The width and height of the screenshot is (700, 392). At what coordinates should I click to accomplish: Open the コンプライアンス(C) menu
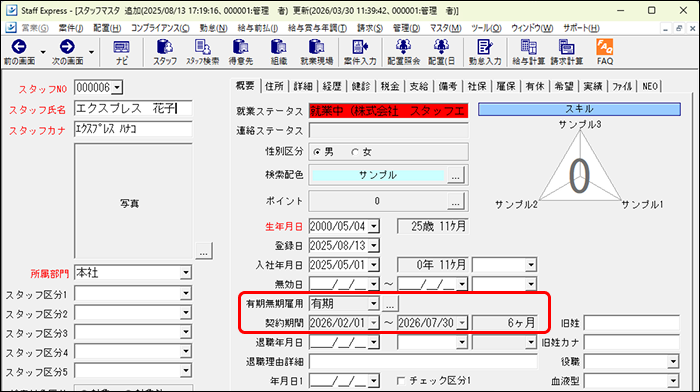[x=160, y=28]
